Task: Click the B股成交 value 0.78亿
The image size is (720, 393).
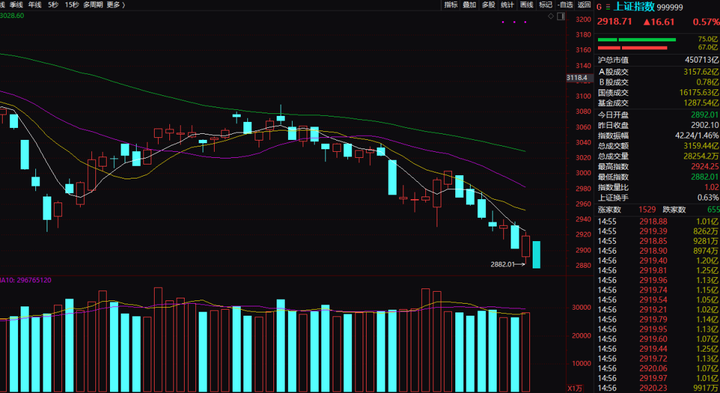Action: click(x=708, y=82)
